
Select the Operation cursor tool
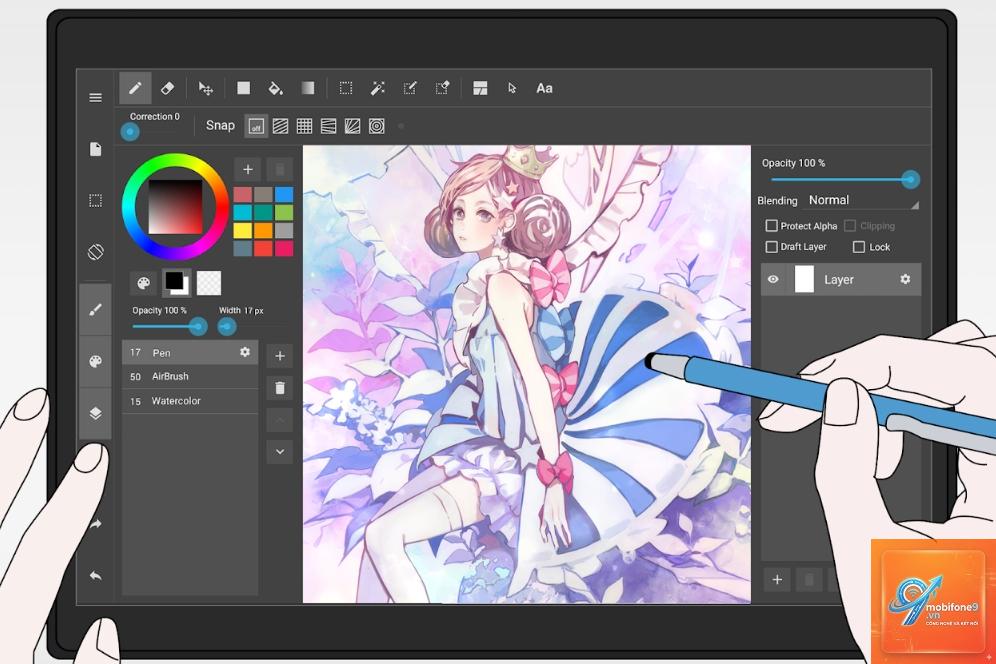click(512, 88)
